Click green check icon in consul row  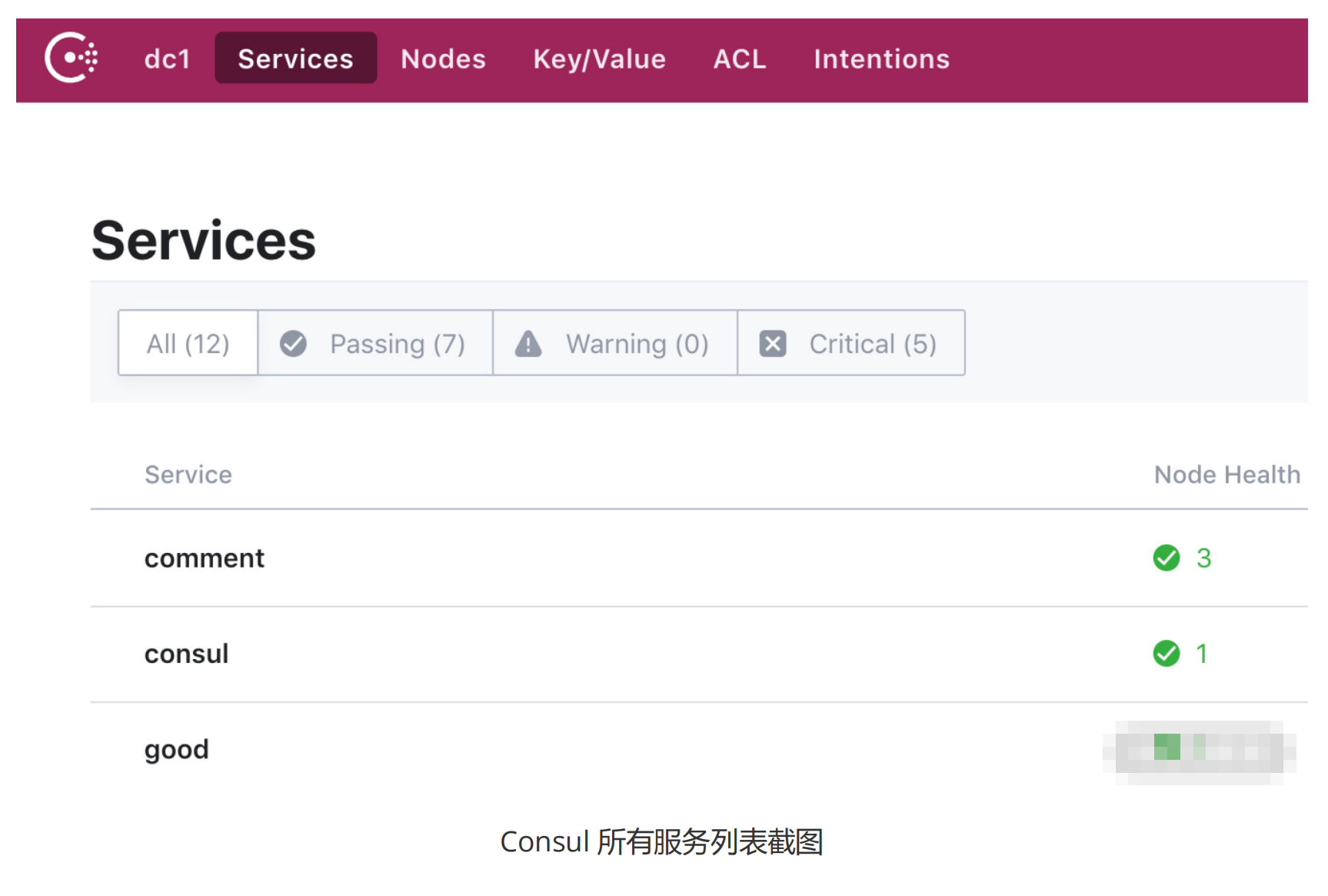click(1167, 654)
